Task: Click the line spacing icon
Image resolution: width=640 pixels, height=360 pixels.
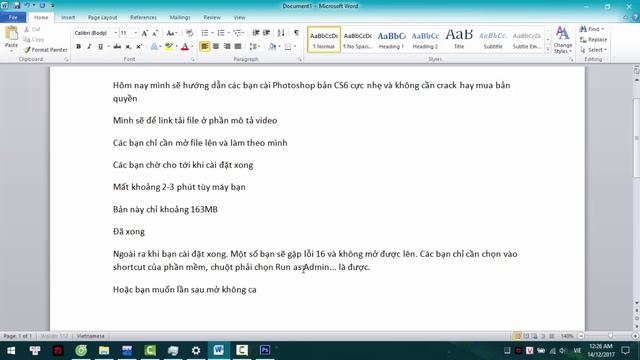Action: point(253,47)
